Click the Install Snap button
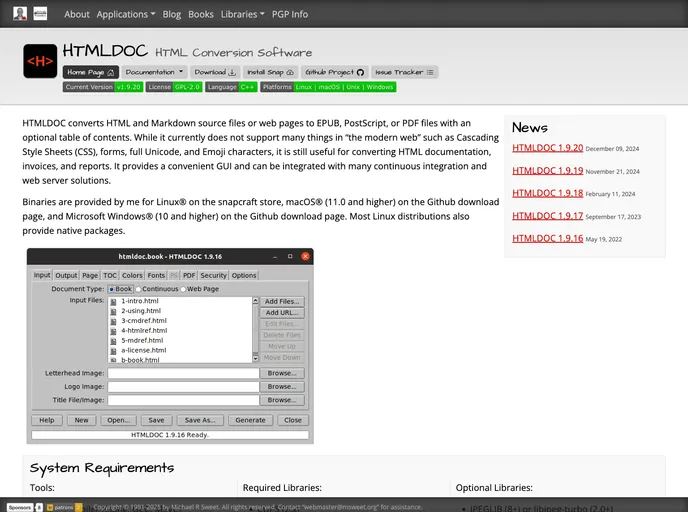The image size is (688, 512). (x=270, y=72)
